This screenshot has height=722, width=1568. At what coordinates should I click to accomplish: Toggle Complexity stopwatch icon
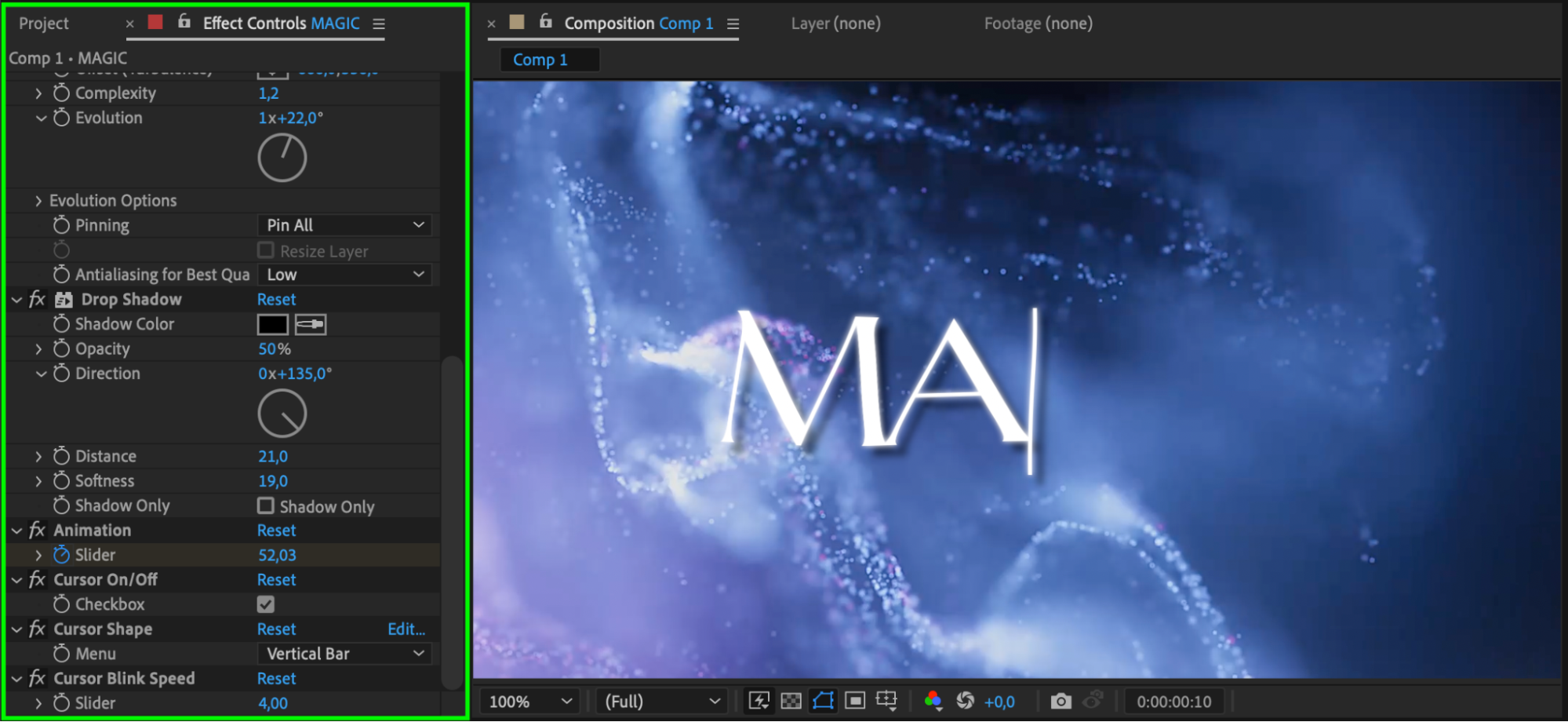tap(61, 93)
